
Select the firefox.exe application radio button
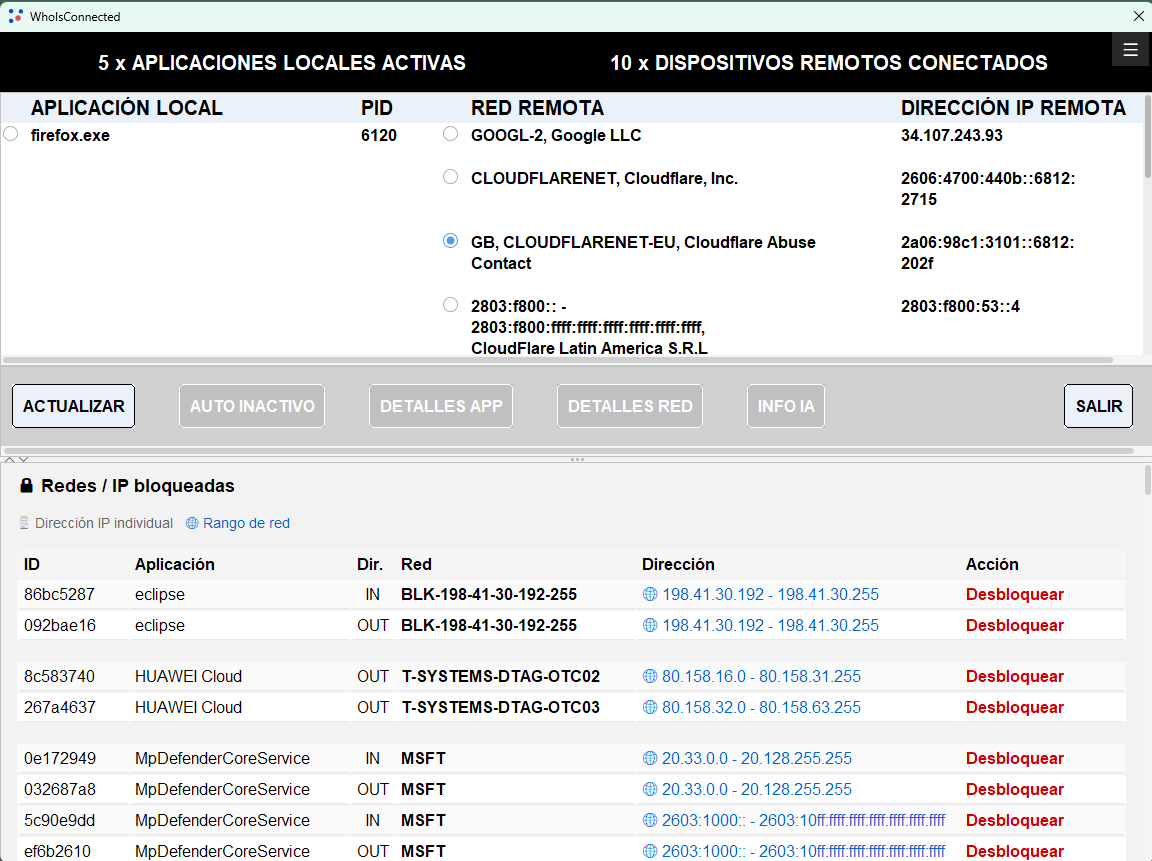pos(11,134)
